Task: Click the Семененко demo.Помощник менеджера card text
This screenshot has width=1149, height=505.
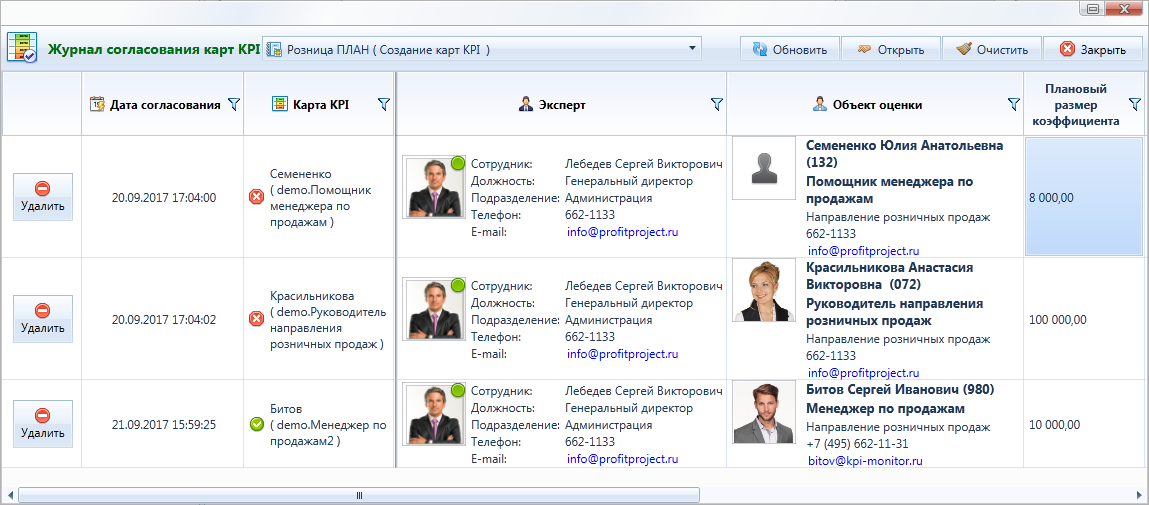Action: click(322, 198)
